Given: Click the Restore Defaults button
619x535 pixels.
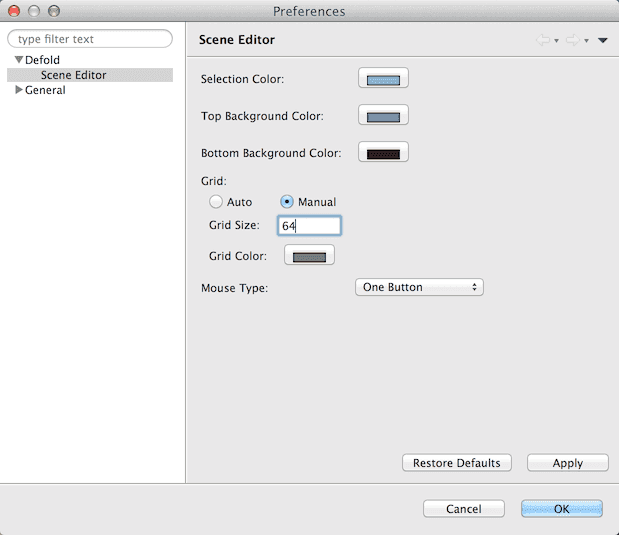Looking at the screenshot, I should click(456, 463).
